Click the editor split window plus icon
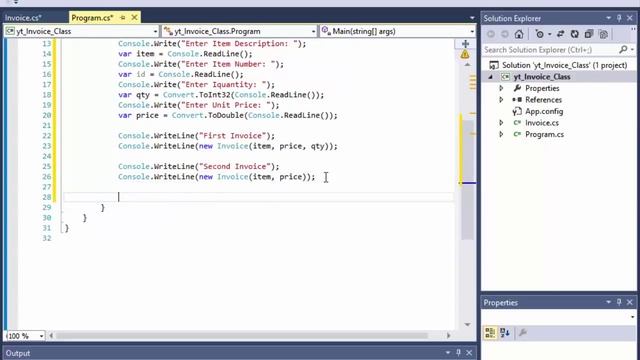640x360 pixels. 465,44
